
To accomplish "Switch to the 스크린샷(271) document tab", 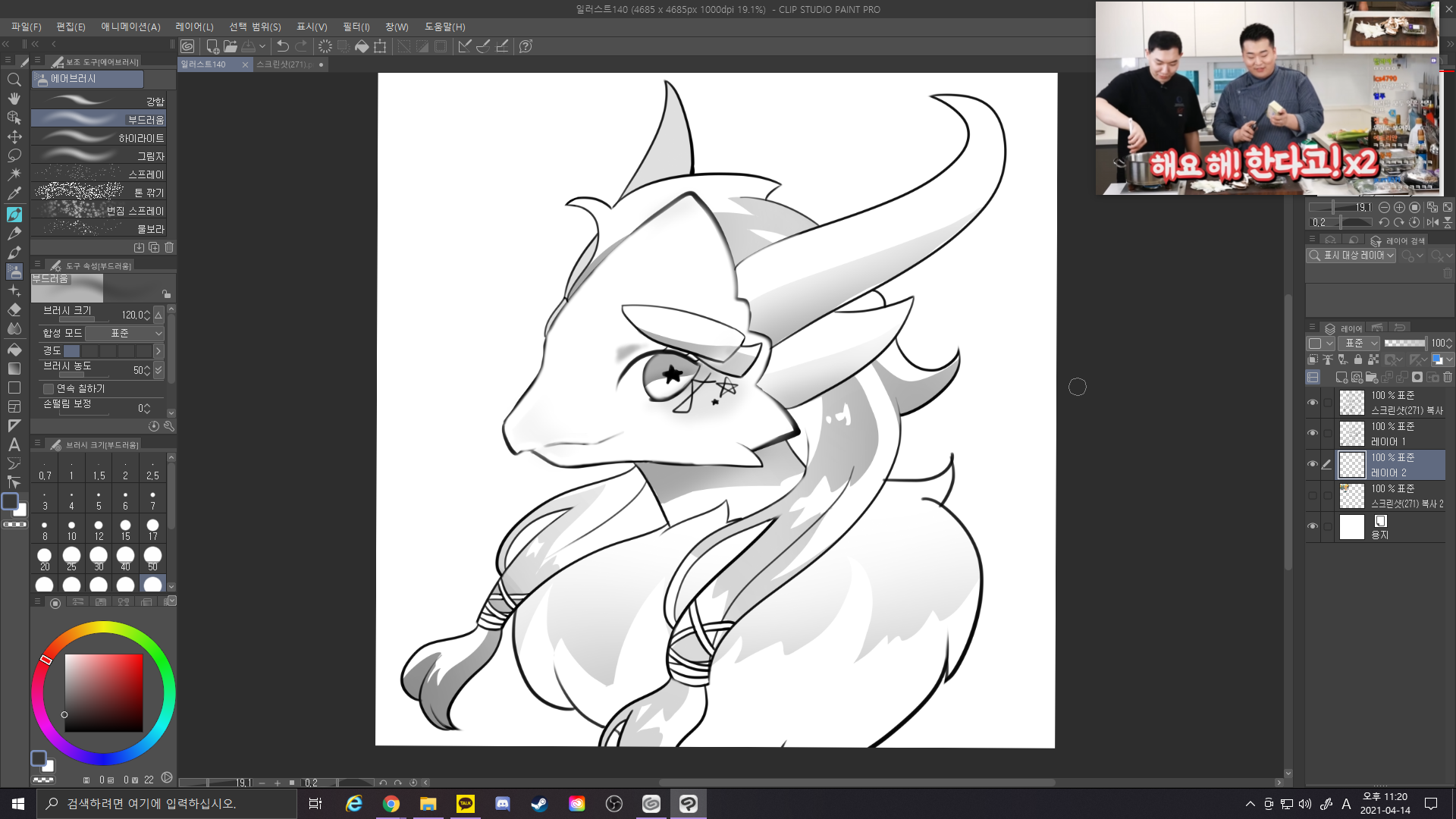I will 284,64.
